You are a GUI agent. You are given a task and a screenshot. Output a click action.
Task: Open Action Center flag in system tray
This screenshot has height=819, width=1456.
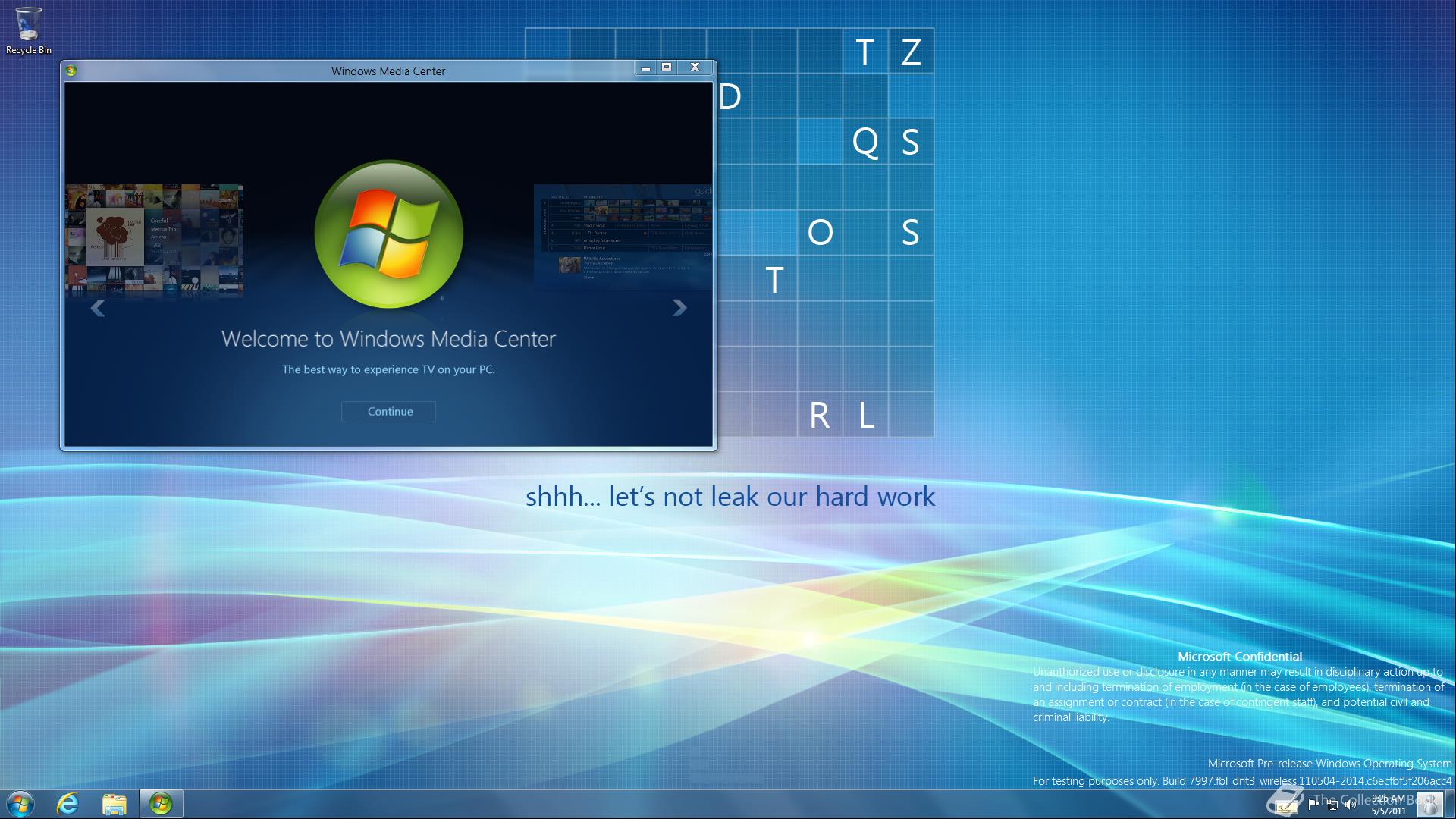(1313, 805)
